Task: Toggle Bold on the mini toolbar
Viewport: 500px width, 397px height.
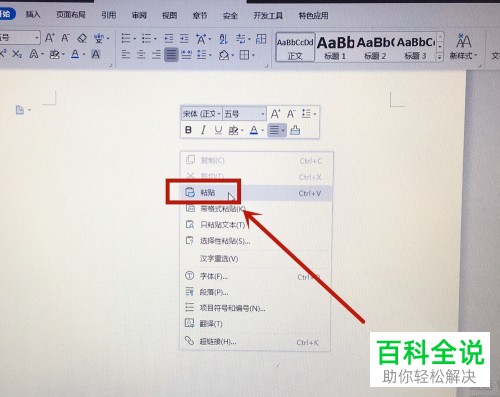Action: (x=188, y=130)
